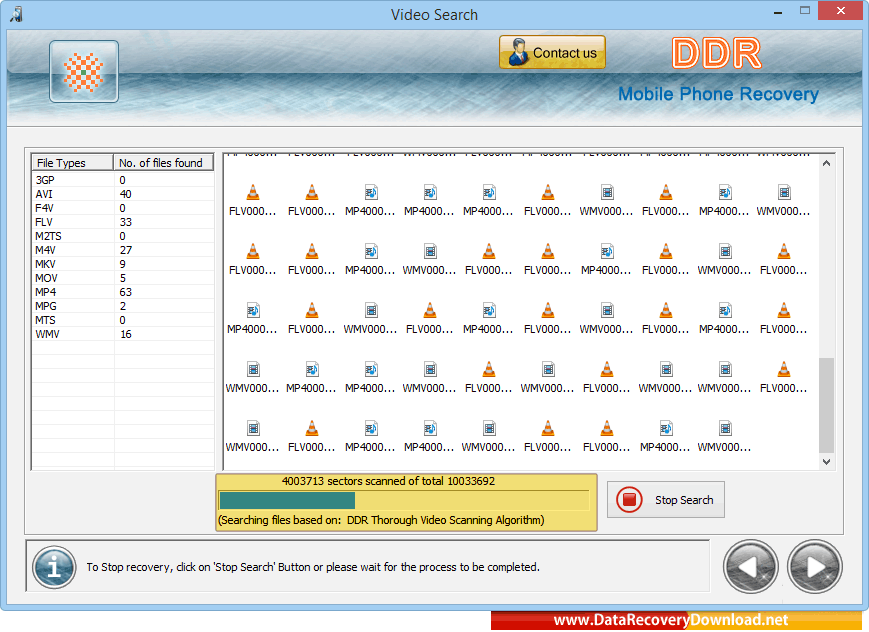Viewport: 869px width, 632px height.
Task: Select the WMV file type row
Action: pos(123,334)
